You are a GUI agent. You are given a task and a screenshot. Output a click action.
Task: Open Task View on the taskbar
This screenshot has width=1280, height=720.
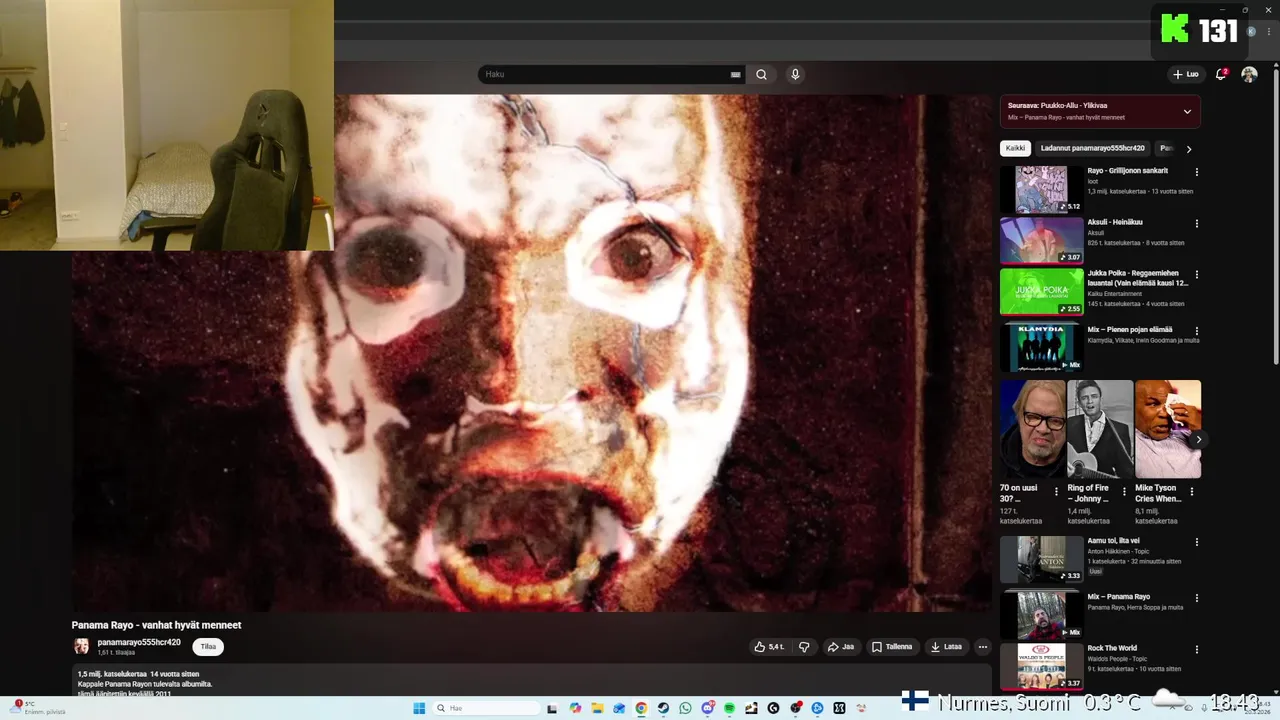point(552,708)
